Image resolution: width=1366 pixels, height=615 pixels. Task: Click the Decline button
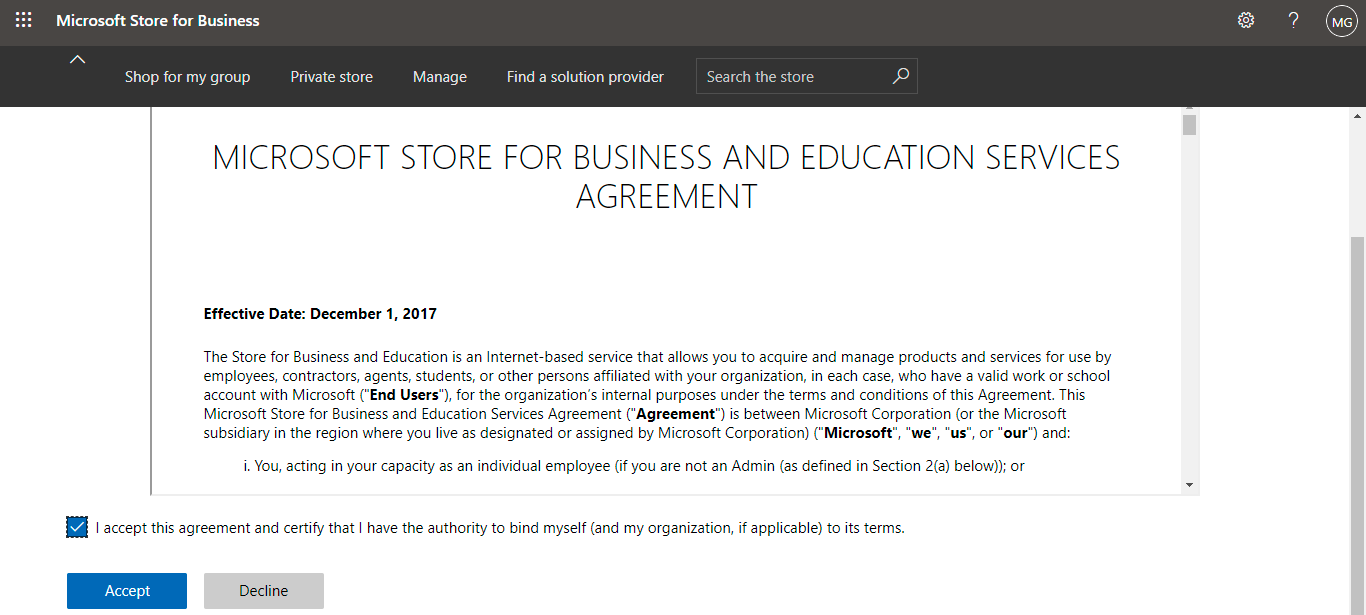[264, 591]
